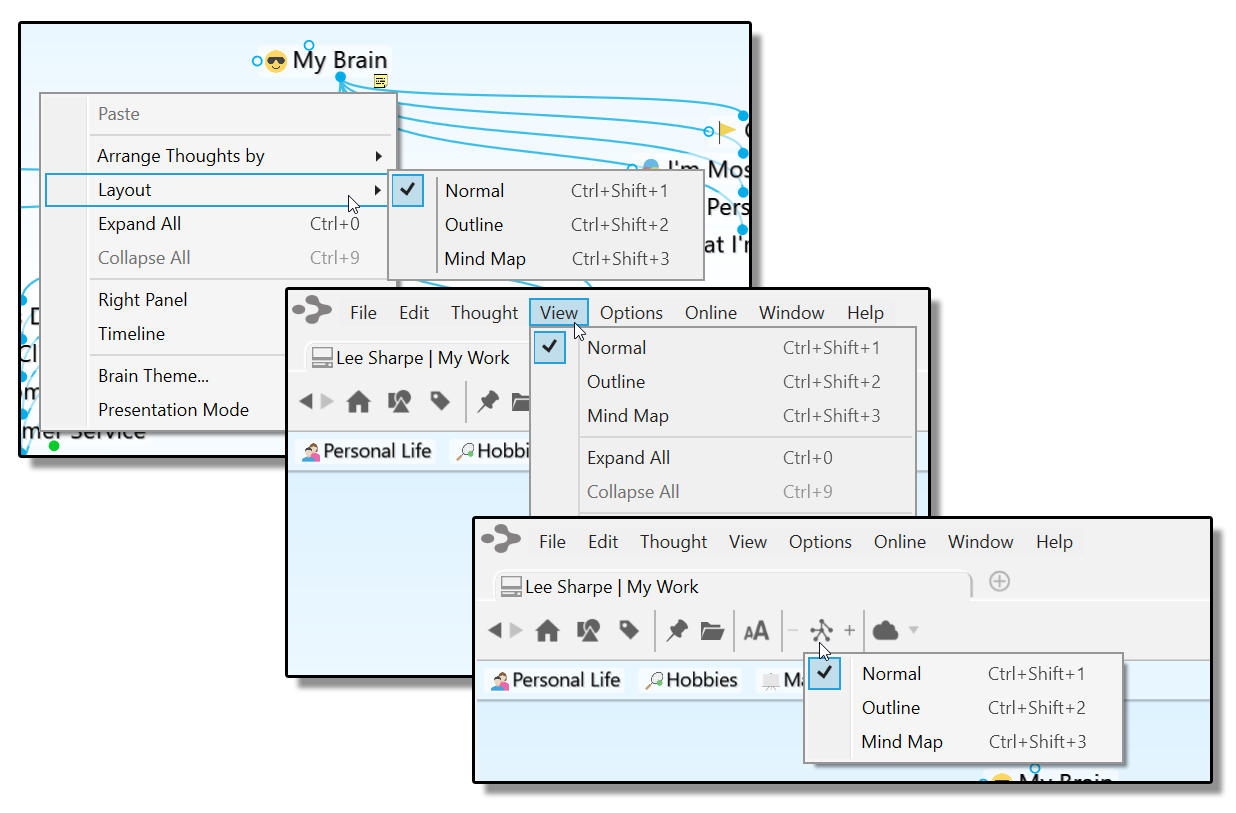Screen dimensions: 1236x813
Task: Open the dropdown arrow next to the cloud icon
Action: click(913, 630)
